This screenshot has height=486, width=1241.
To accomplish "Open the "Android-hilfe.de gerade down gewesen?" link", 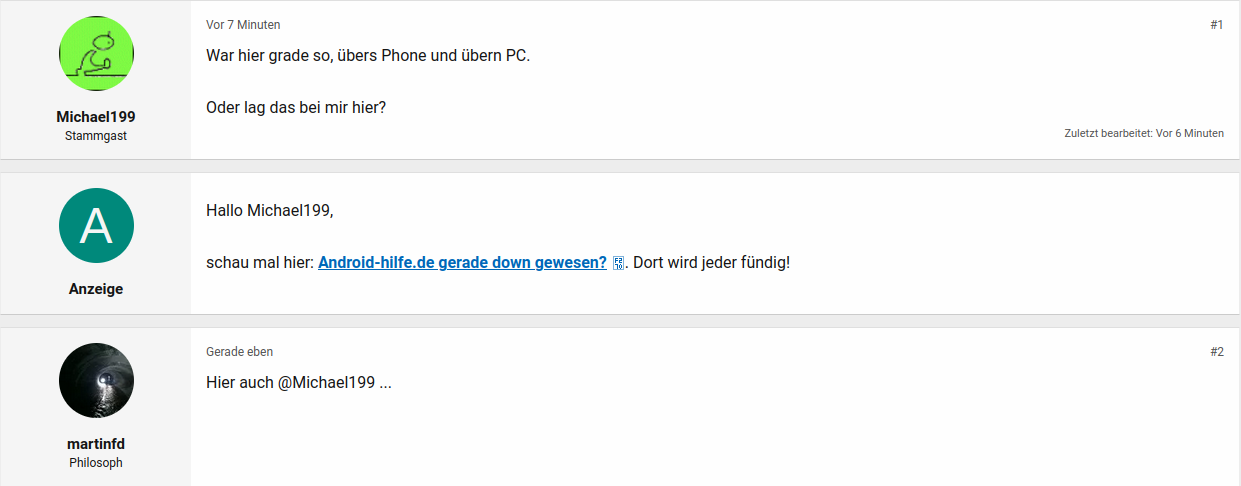I will [x=462, y=263].
